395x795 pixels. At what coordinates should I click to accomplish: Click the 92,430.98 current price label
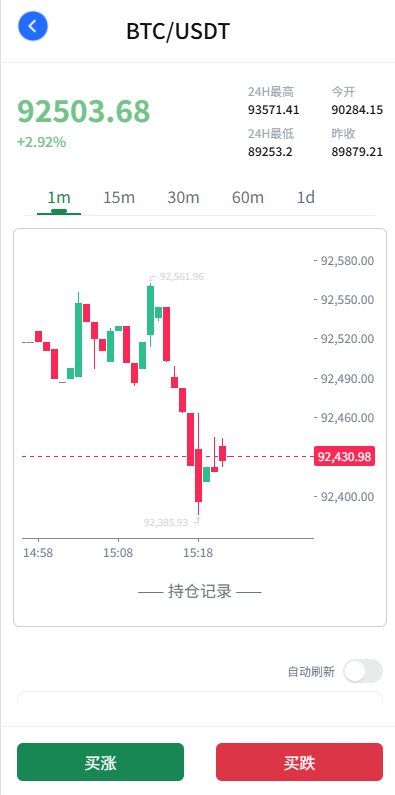(x=344, y=457)
